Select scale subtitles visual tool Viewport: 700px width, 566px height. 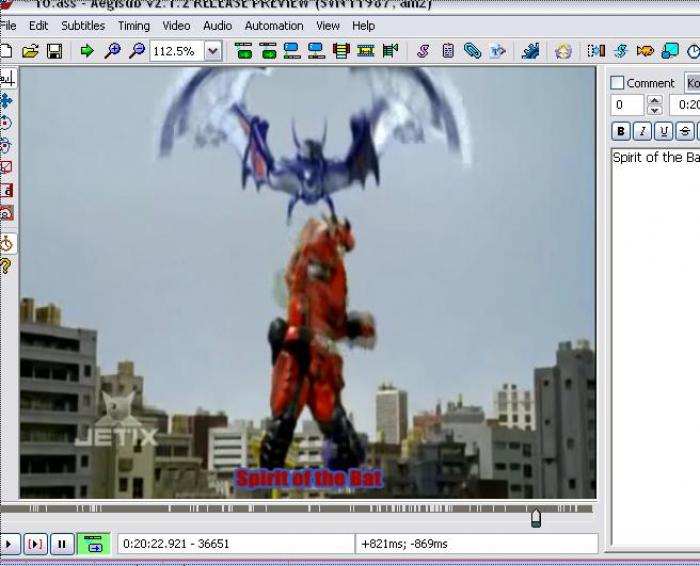(6, 168)
